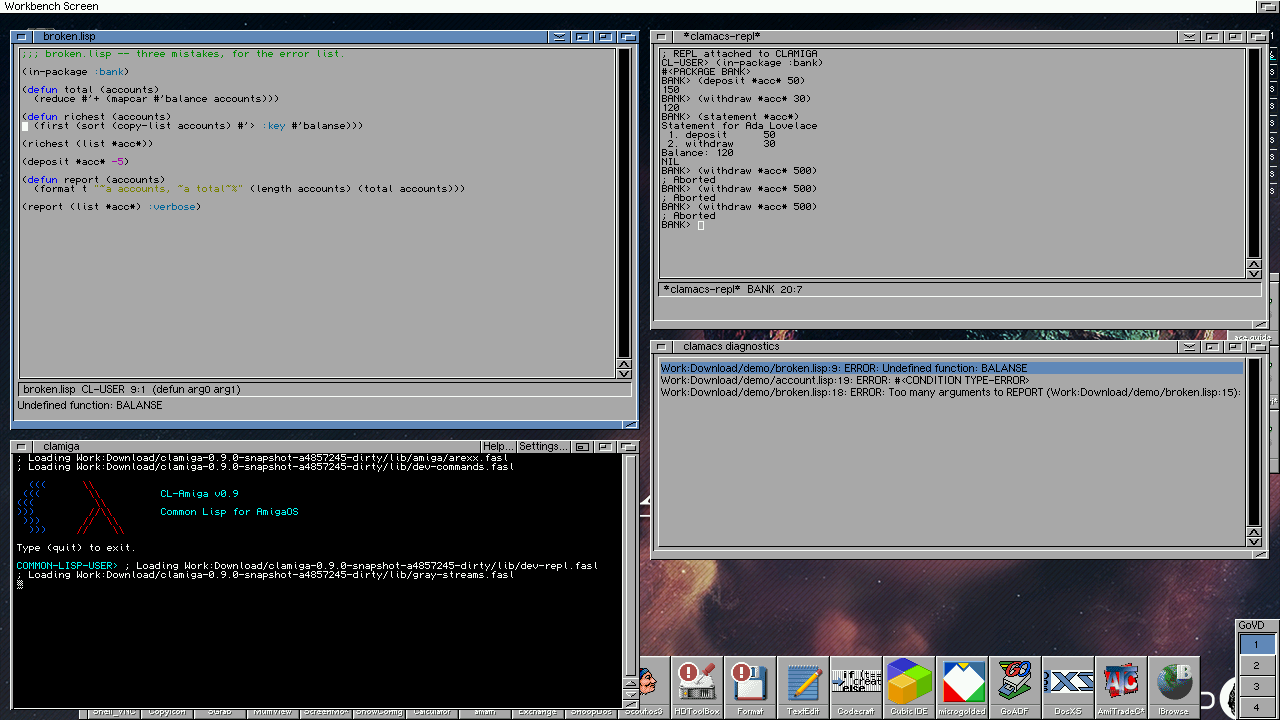This screenshot has height=720, width=1280.
Task: Click the down arrow of broken.lisp scrollbar
Action: 624,374
